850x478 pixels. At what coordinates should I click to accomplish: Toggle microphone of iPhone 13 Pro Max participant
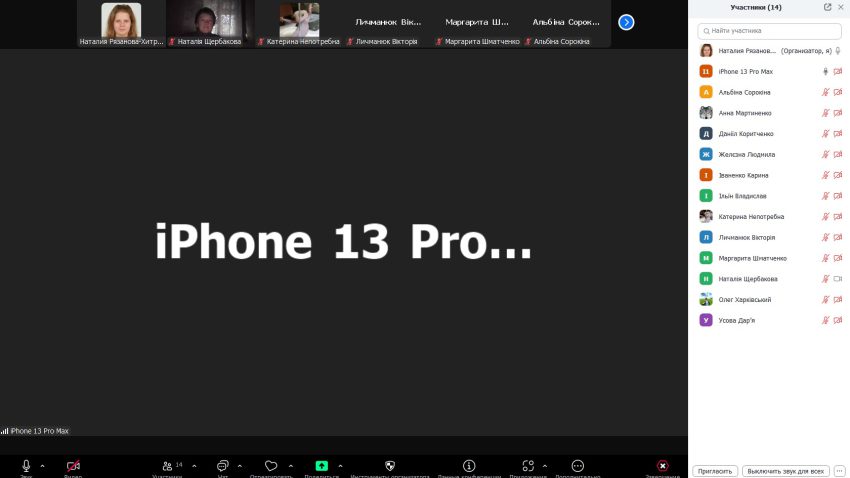[x=825, y=72]
